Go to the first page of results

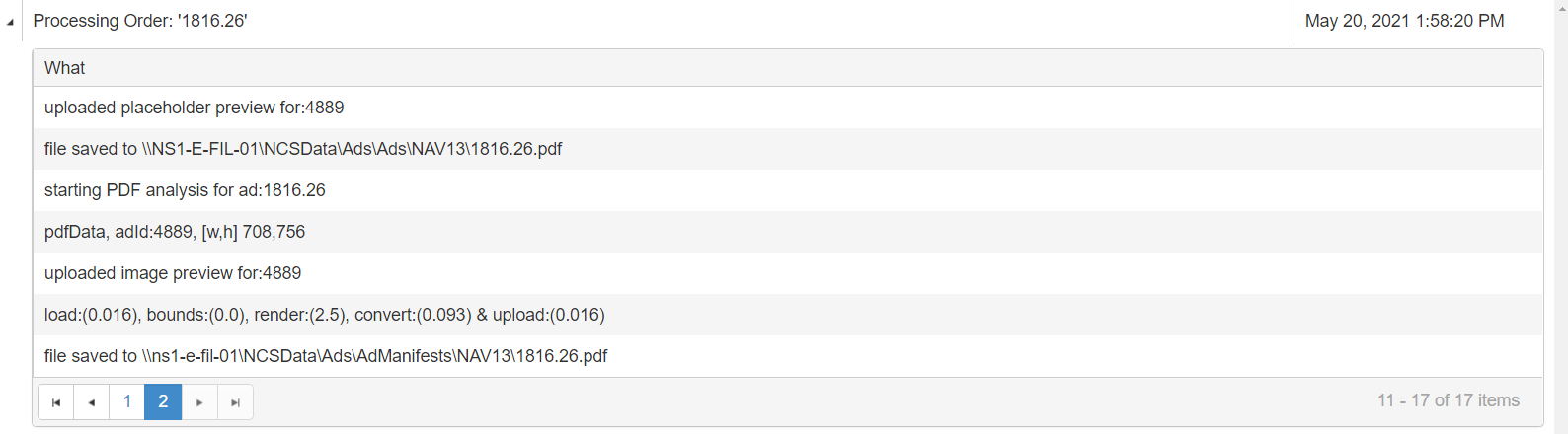(56, 402)
